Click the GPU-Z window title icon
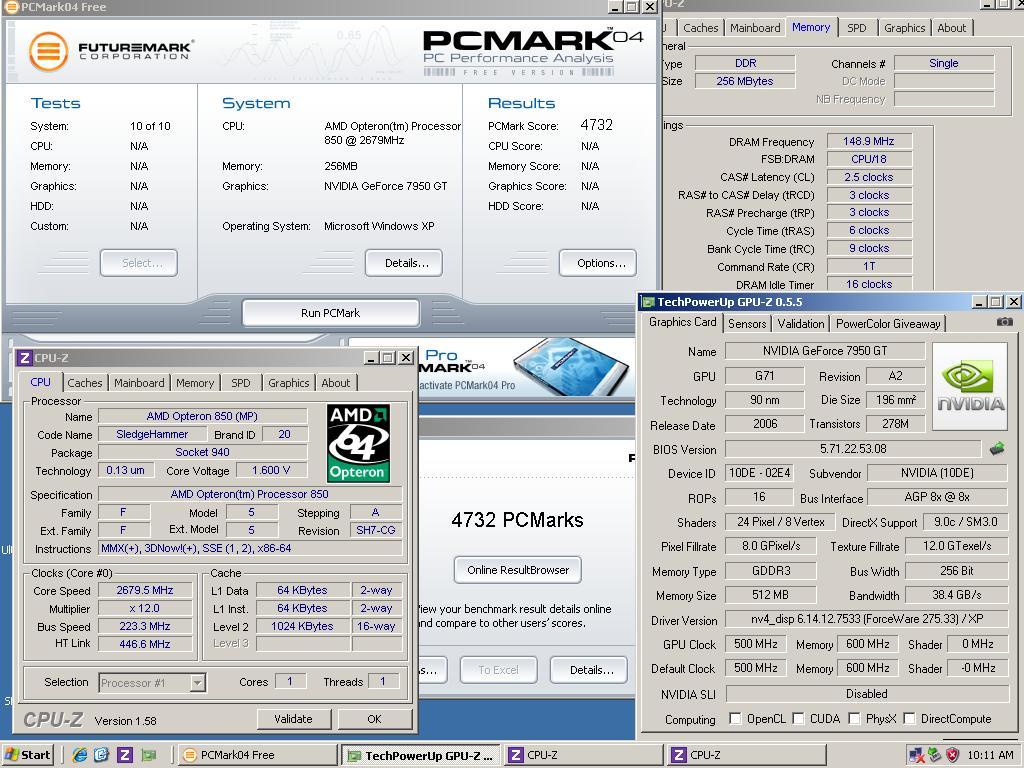Screen dimensions: 1024x768 (648, 302)
